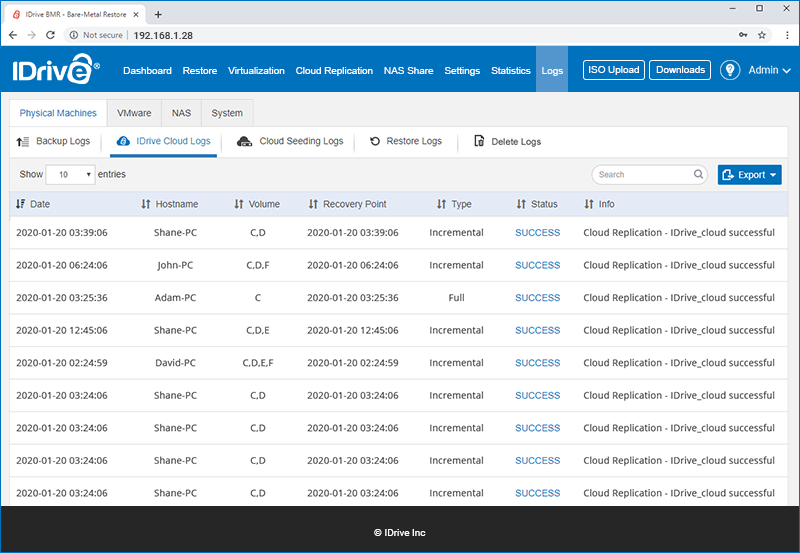The image size is (800, 553).
Task: Click the browser back arrow
Action: click(13, 35)
